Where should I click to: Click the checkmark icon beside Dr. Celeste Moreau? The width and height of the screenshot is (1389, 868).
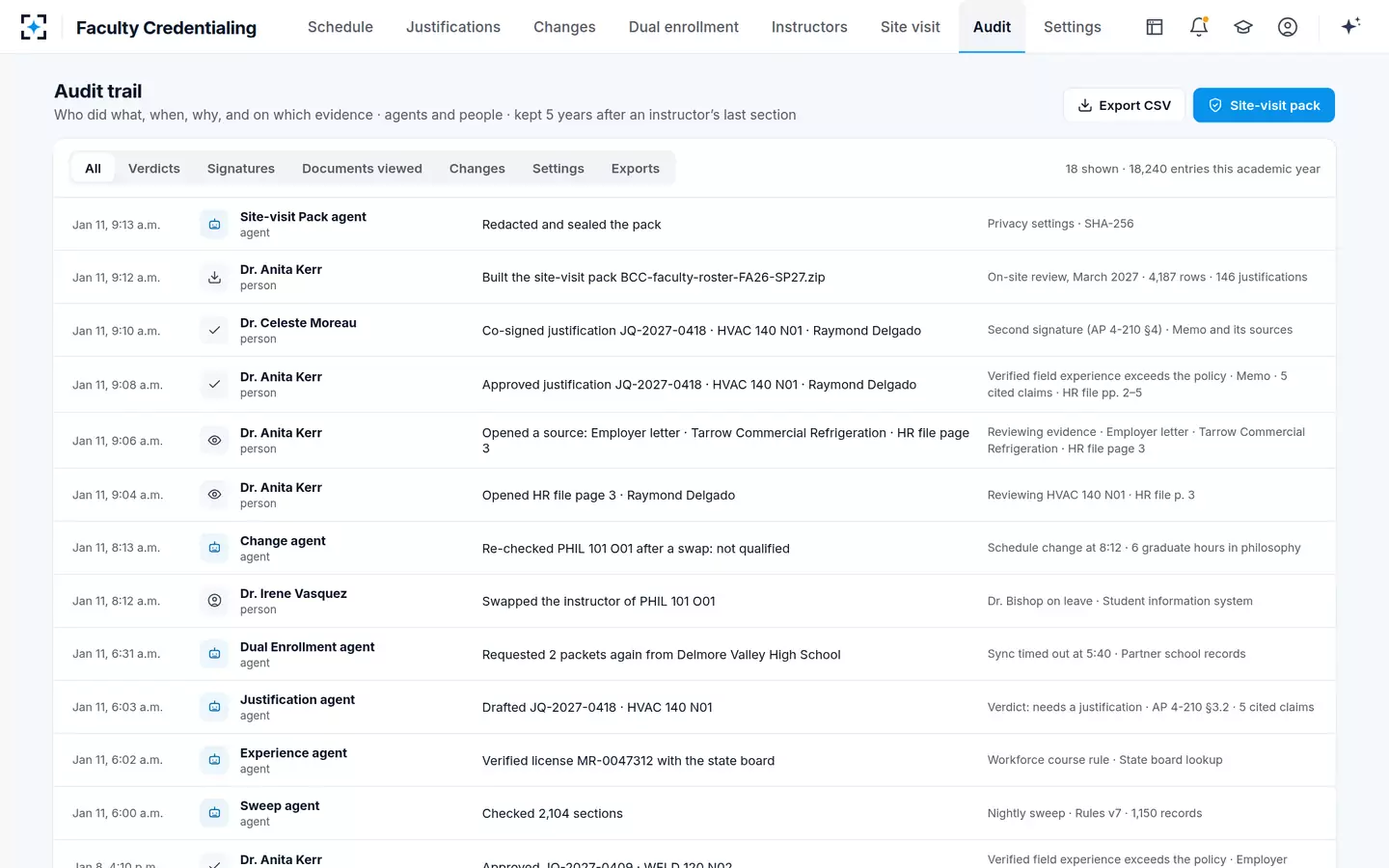(x=214, y=331)
